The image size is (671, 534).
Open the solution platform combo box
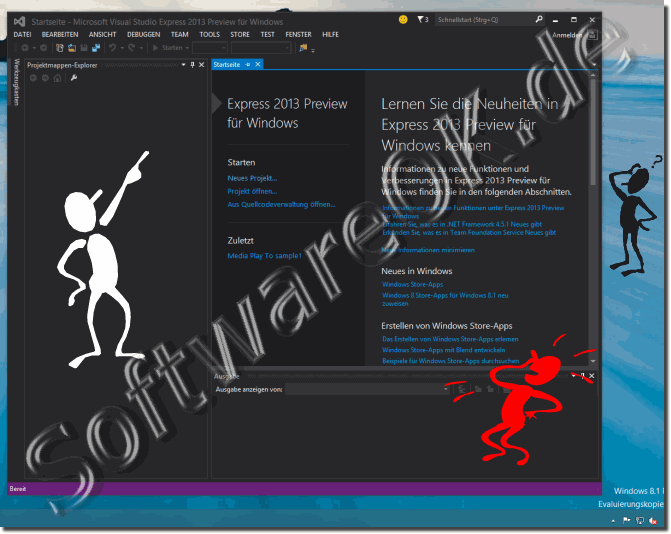261,48
